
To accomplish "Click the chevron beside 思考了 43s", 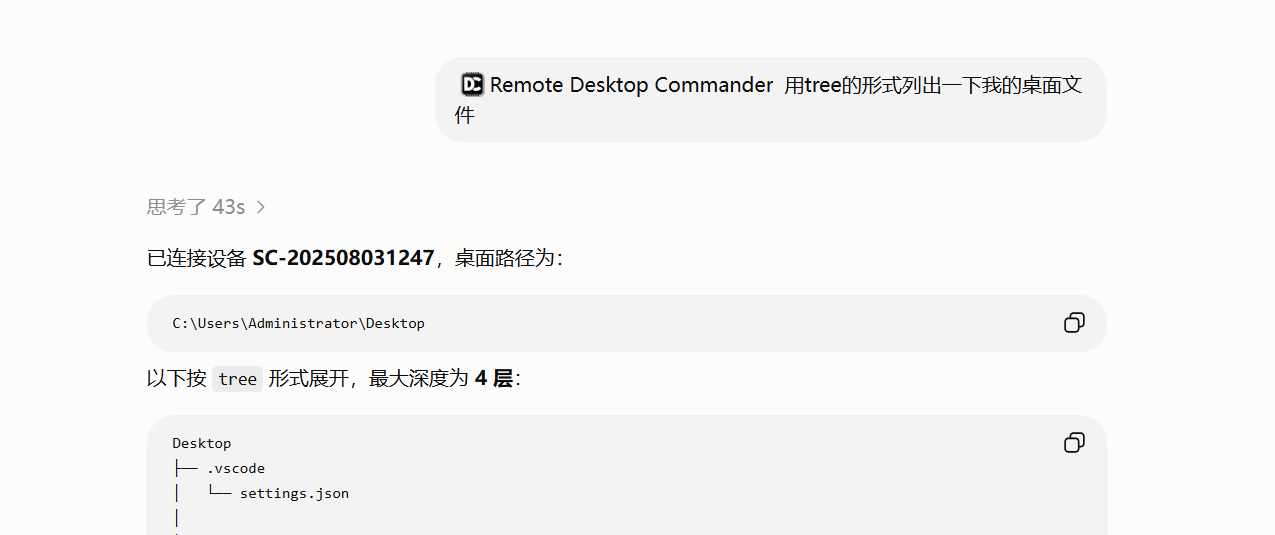I will (261, 207).
